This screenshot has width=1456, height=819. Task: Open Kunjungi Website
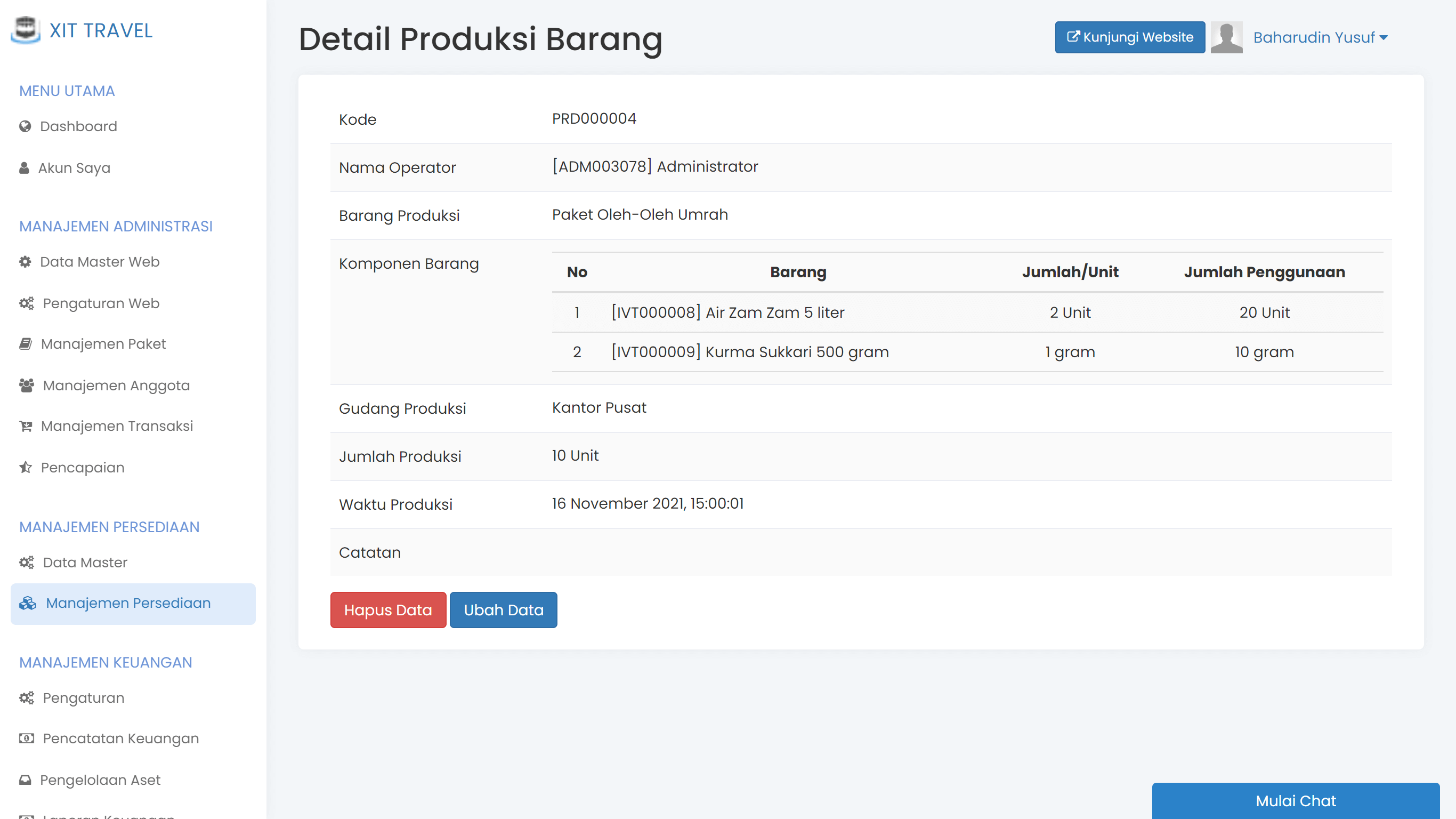tap(1129, 37)
